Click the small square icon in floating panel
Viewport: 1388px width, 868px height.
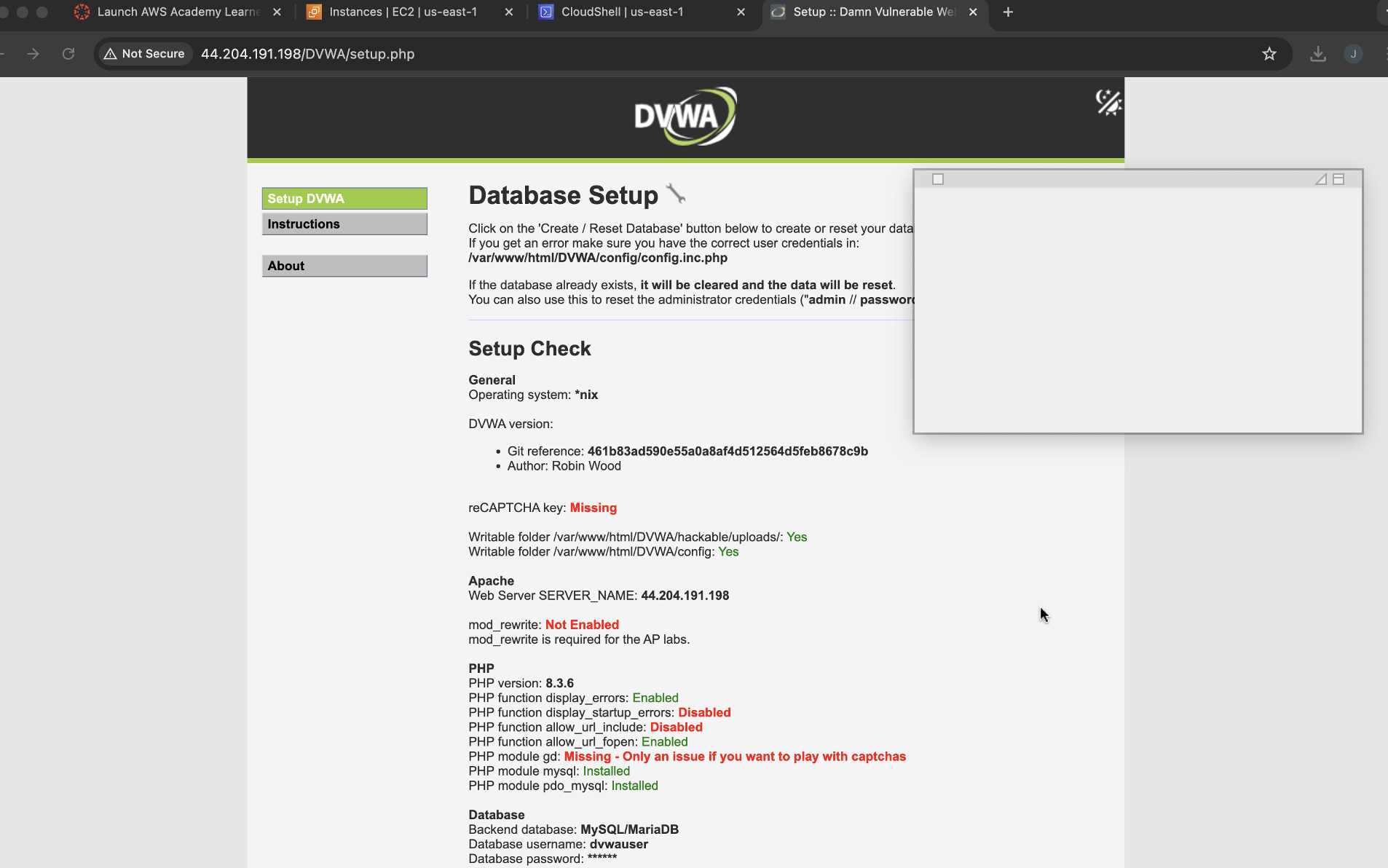tap(938, 179)
